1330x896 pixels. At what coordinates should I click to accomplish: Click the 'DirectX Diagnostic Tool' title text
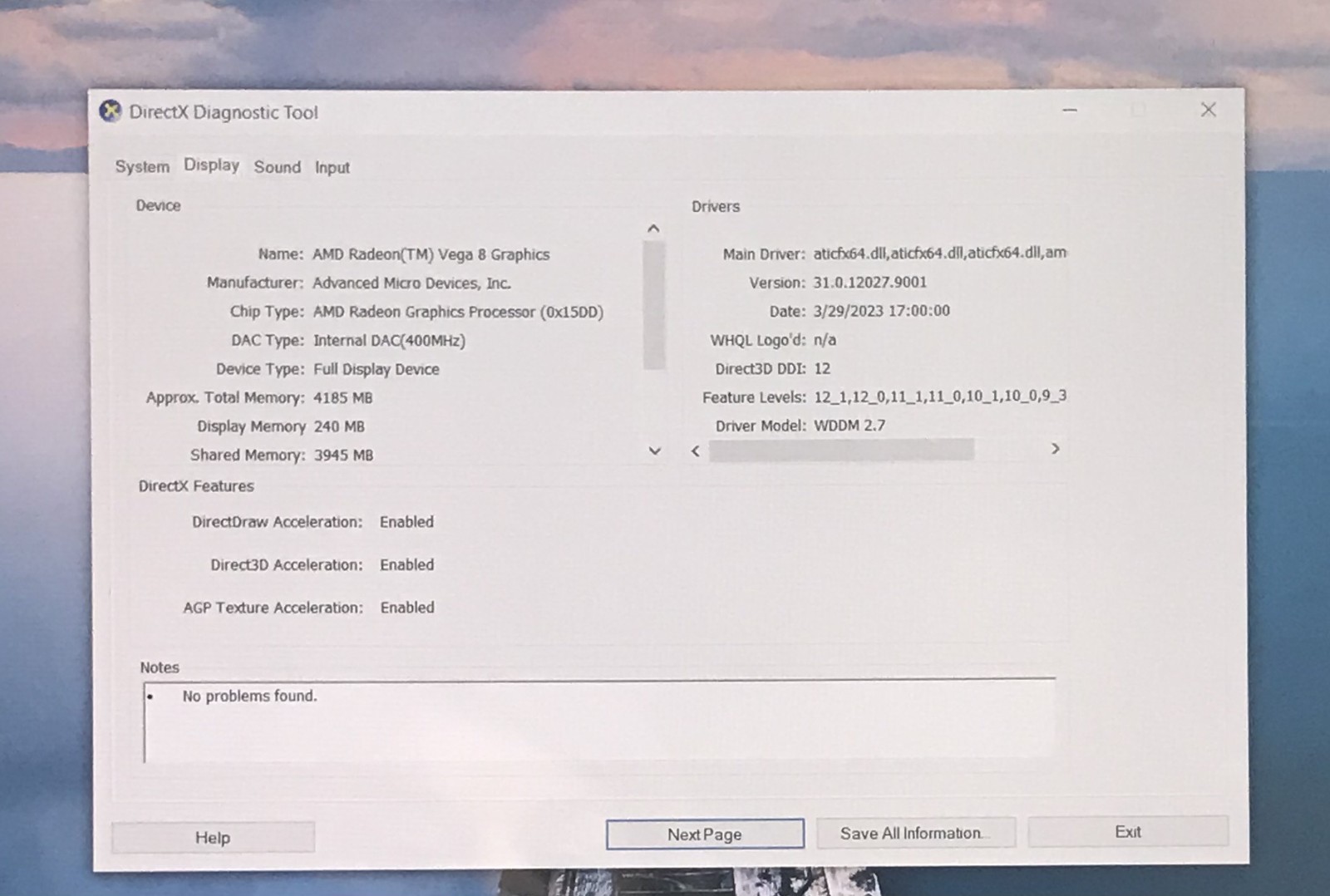pyautogui.click(x=223, y=112)
